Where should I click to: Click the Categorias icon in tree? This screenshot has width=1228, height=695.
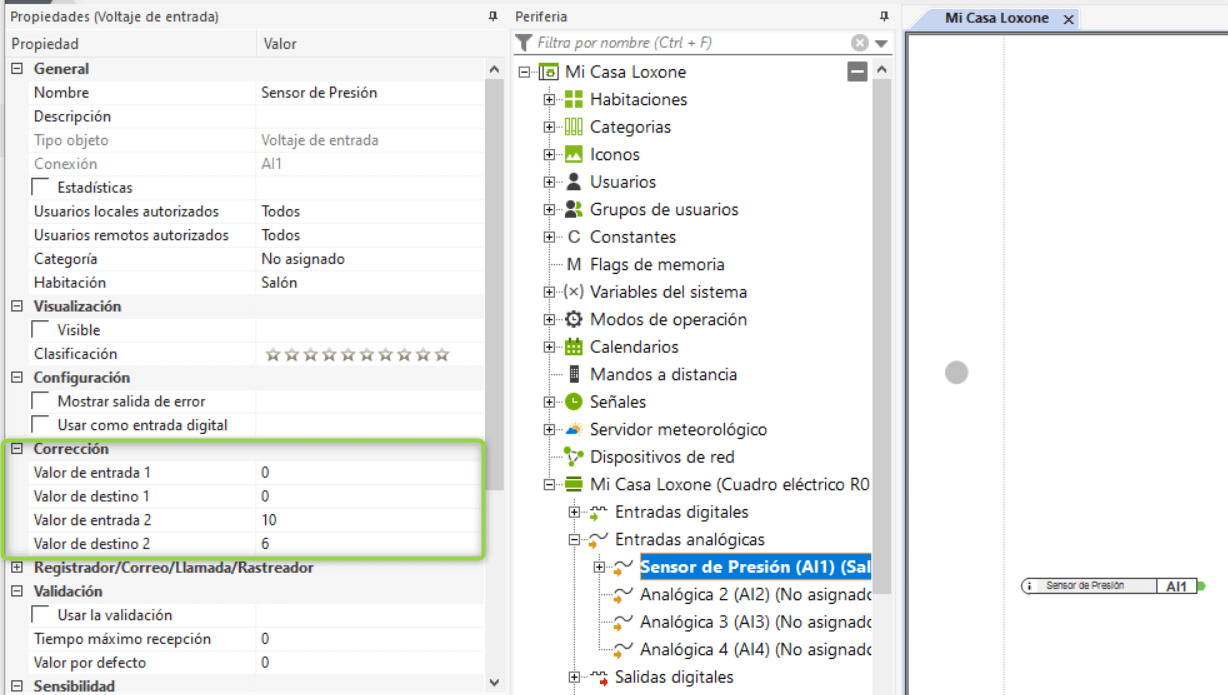[573, 127]
